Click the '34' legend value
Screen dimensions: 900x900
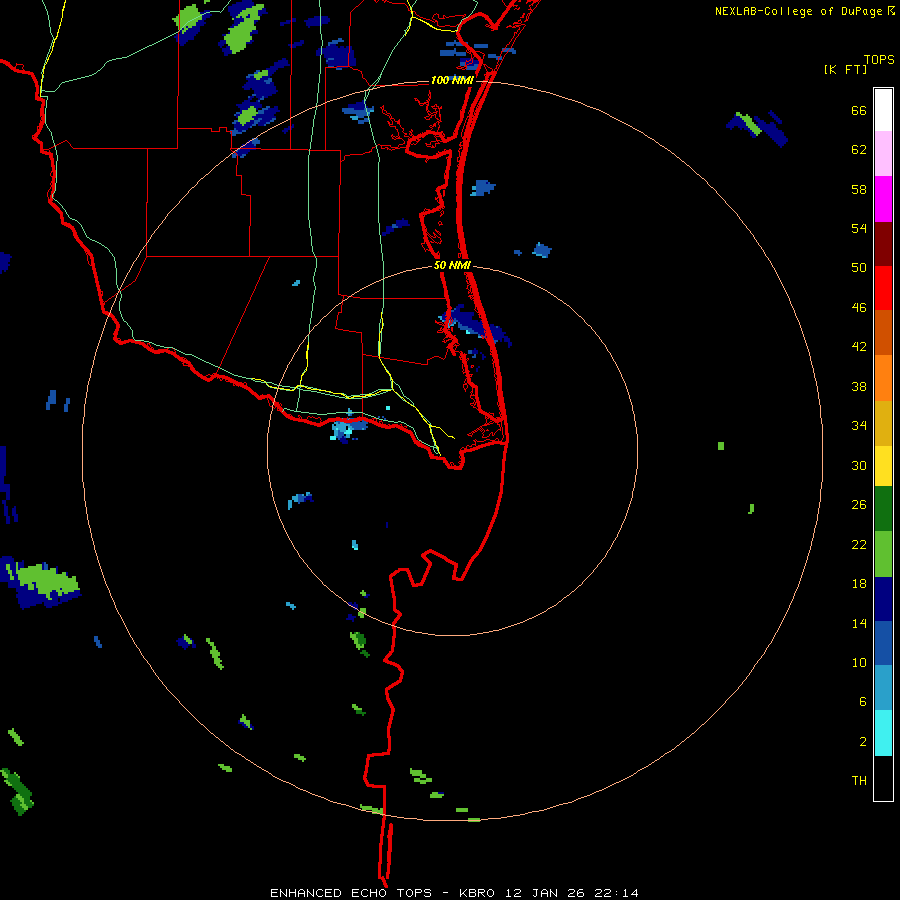coord(859,425)
